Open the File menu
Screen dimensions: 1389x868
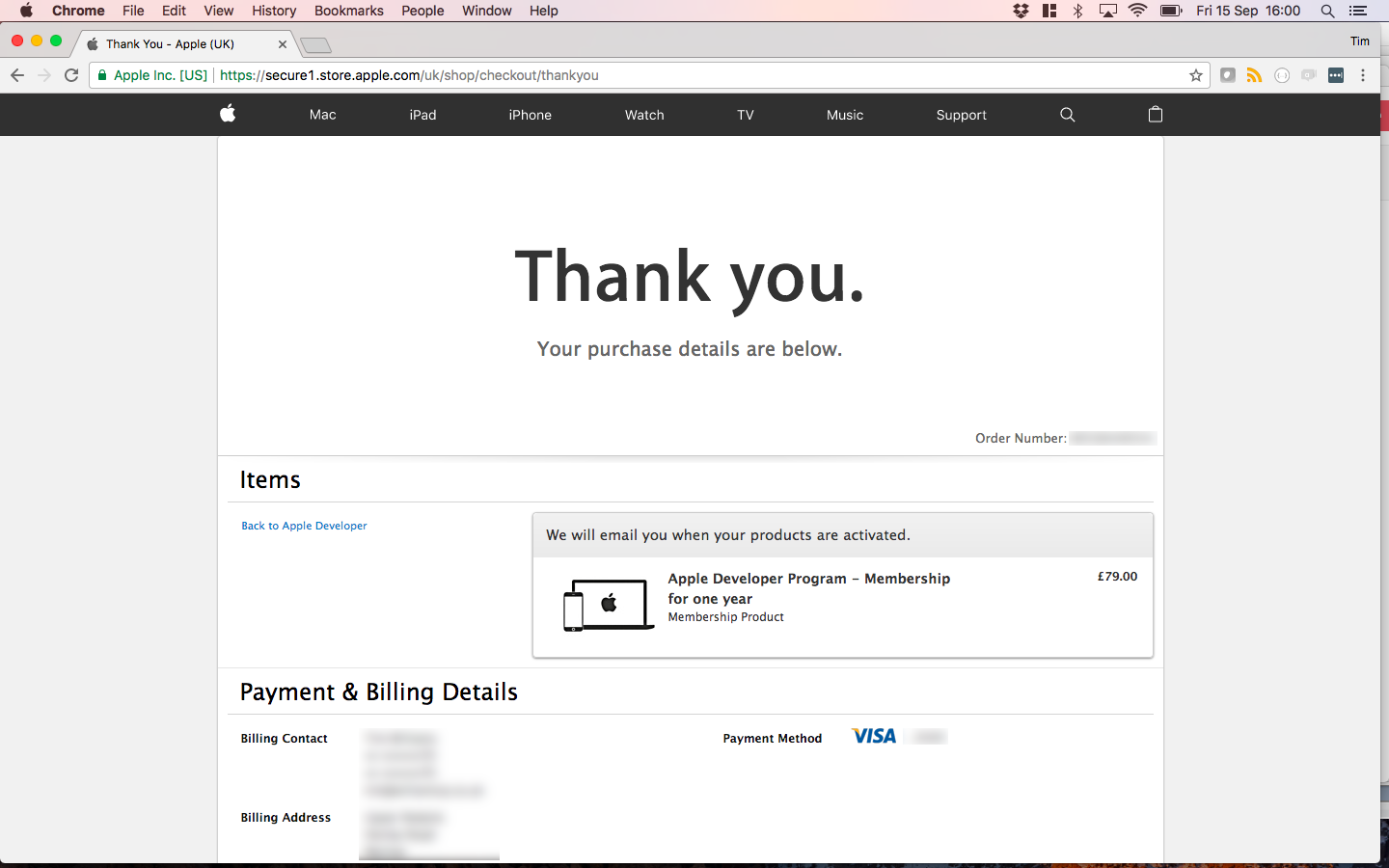(x=133, y=11)
